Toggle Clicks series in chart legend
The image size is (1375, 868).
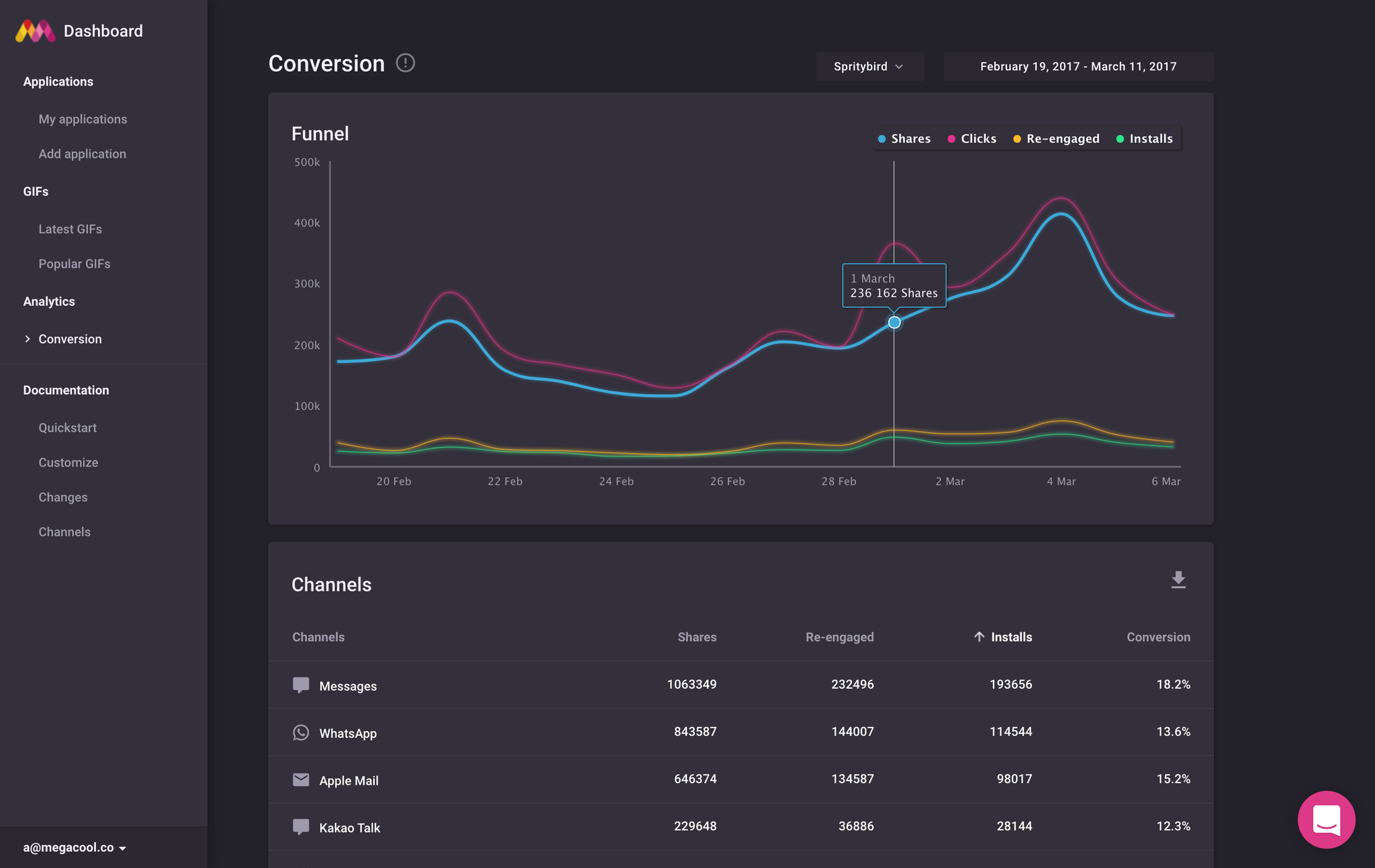point(971,139)
